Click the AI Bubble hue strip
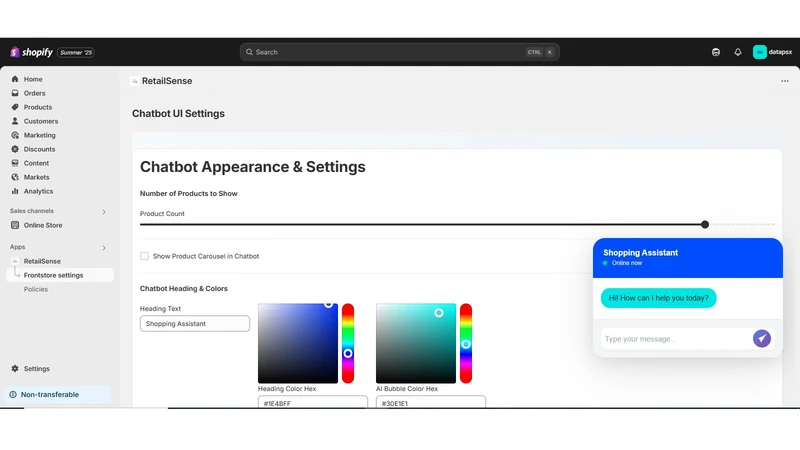The height and width of the screenshot is (450, 800). 466,343
